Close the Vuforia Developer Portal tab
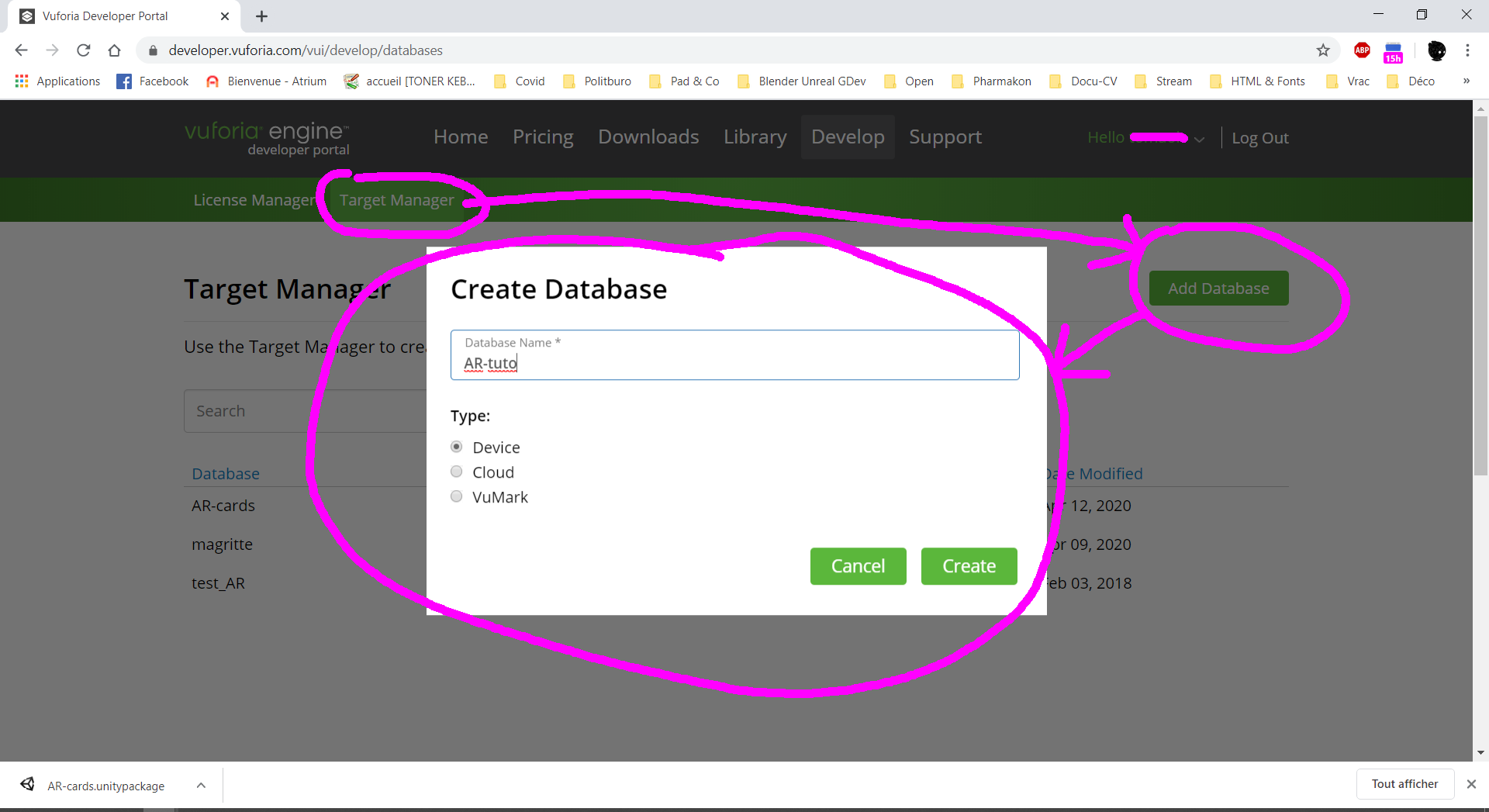The height and width of the screenshot is (812, 1489). click(x=225, y=16)
